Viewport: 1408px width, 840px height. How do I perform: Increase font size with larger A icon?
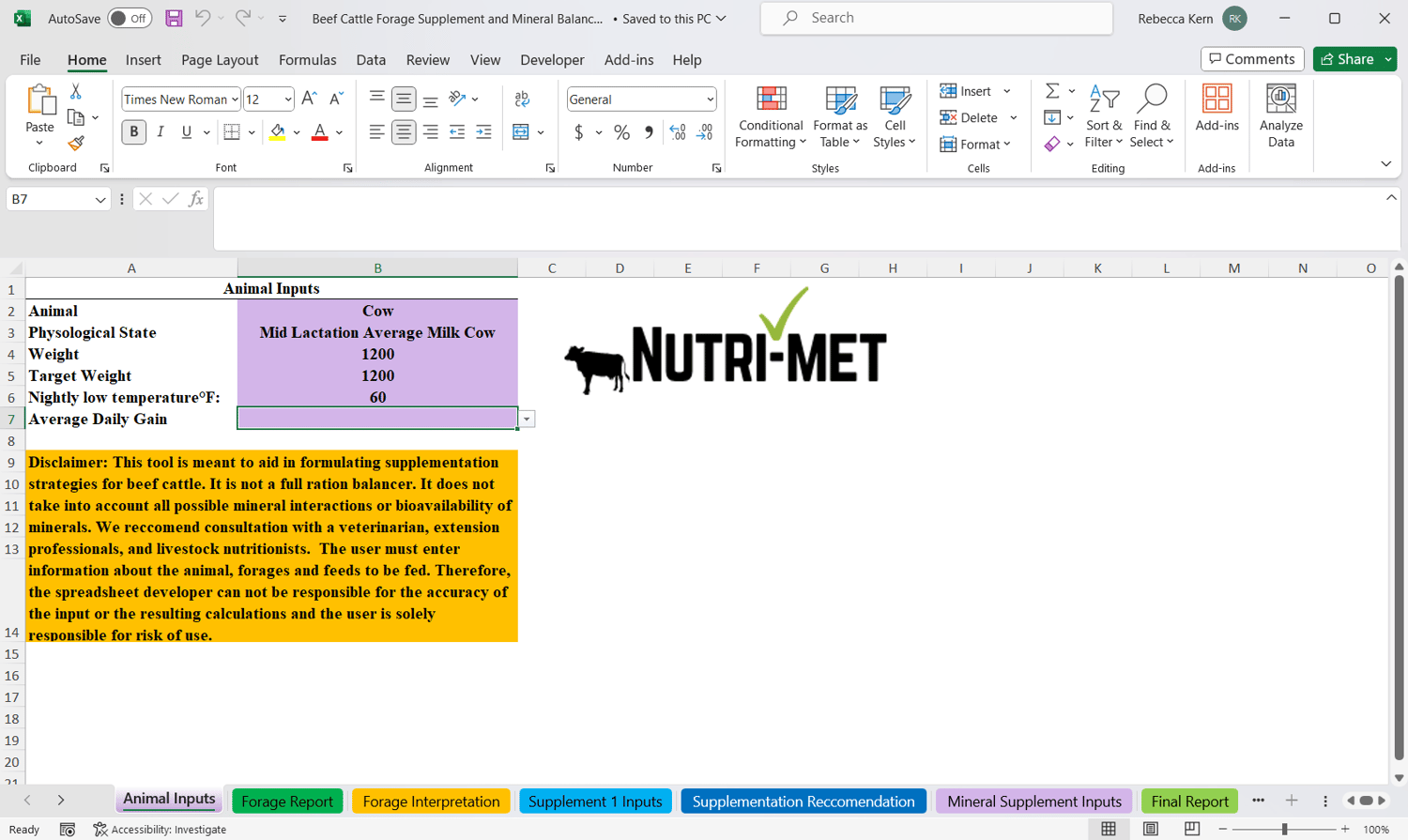[x=309, y=99]
